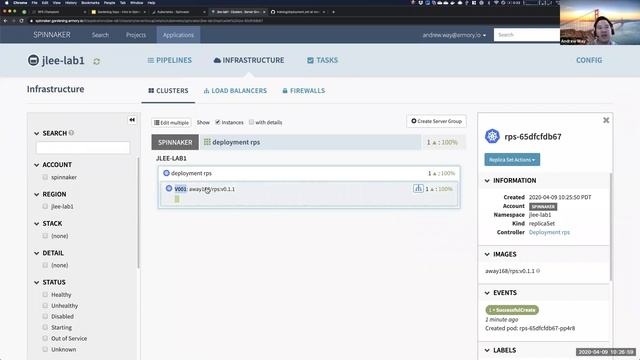Switch to the CLUSTERS tab
This screenshot has height=360, width=640.
(x=168, y=91)
